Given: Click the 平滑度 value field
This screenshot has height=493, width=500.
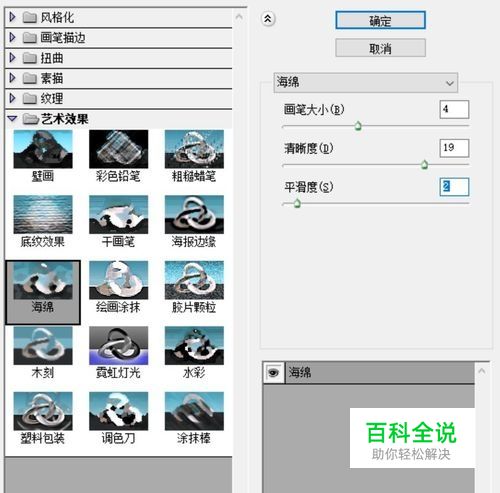Looking at the screenshot, I should (x=454, y=187).
